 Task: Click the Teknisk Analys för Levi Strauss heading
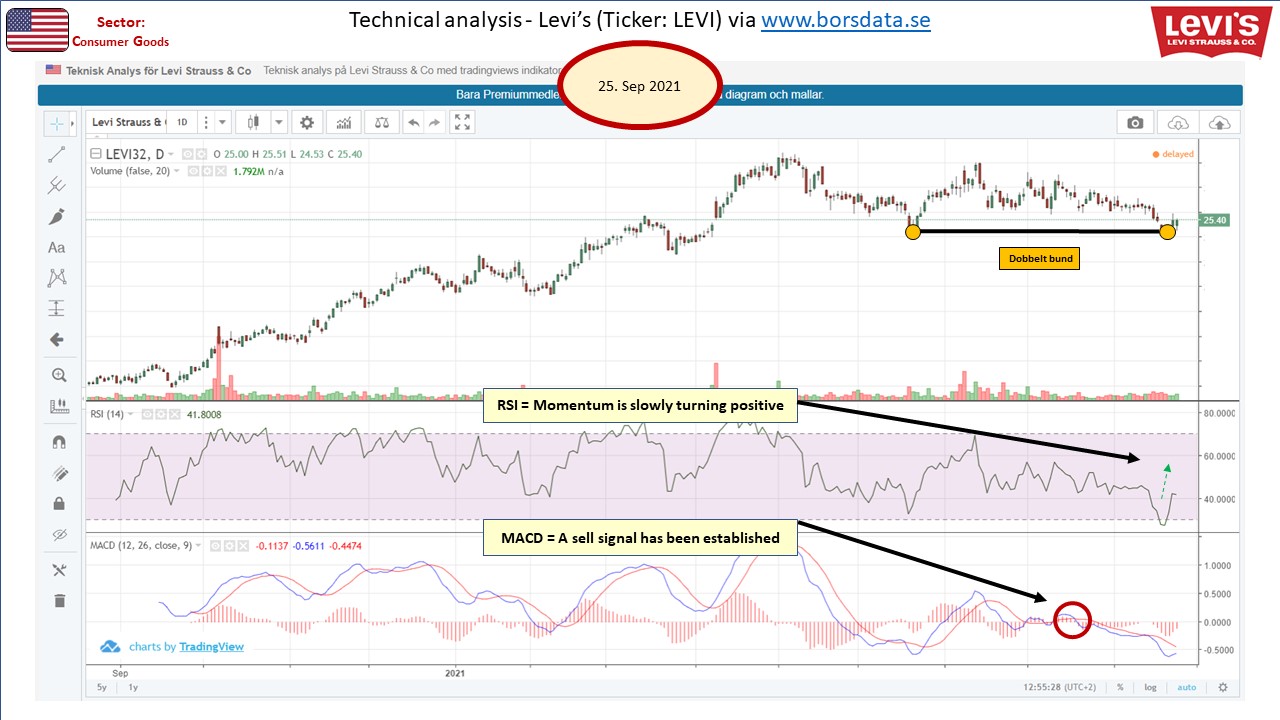[158, 71]
